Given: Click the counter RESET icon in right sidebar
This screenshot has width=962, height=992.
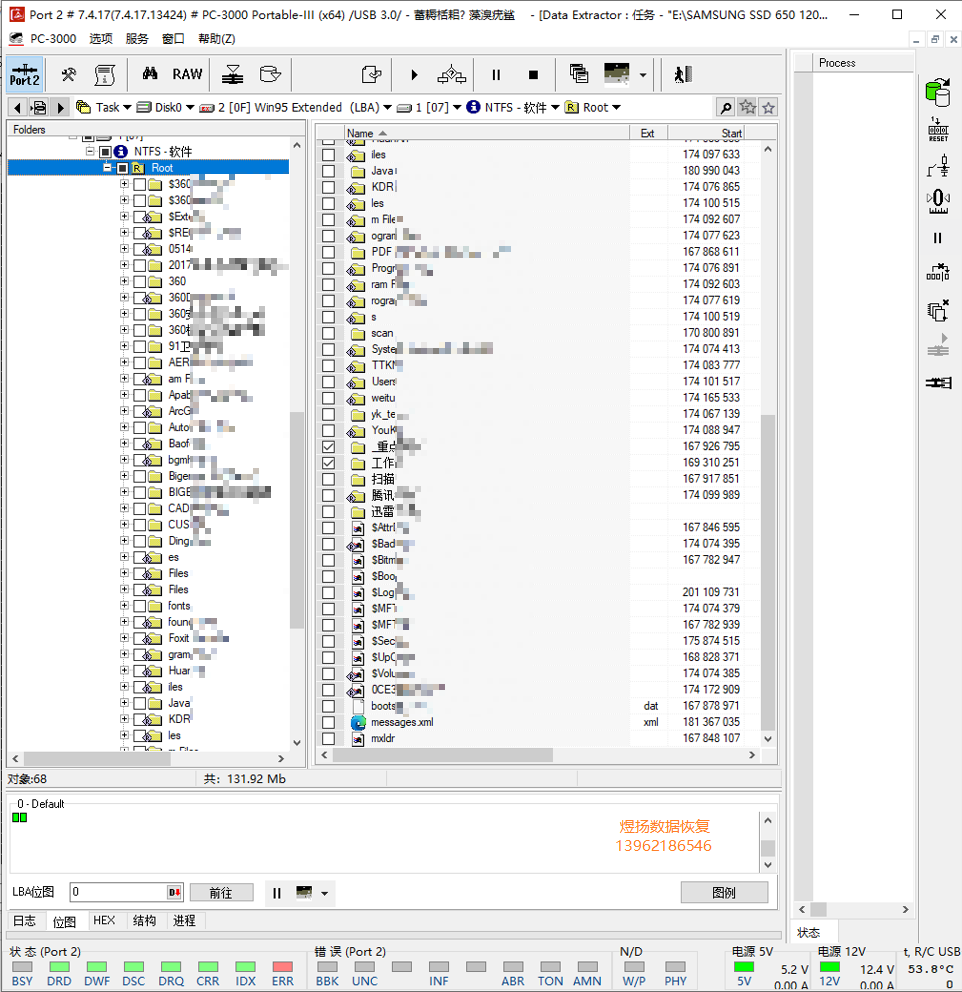Looking at the screenshot, I should point(938,130).
